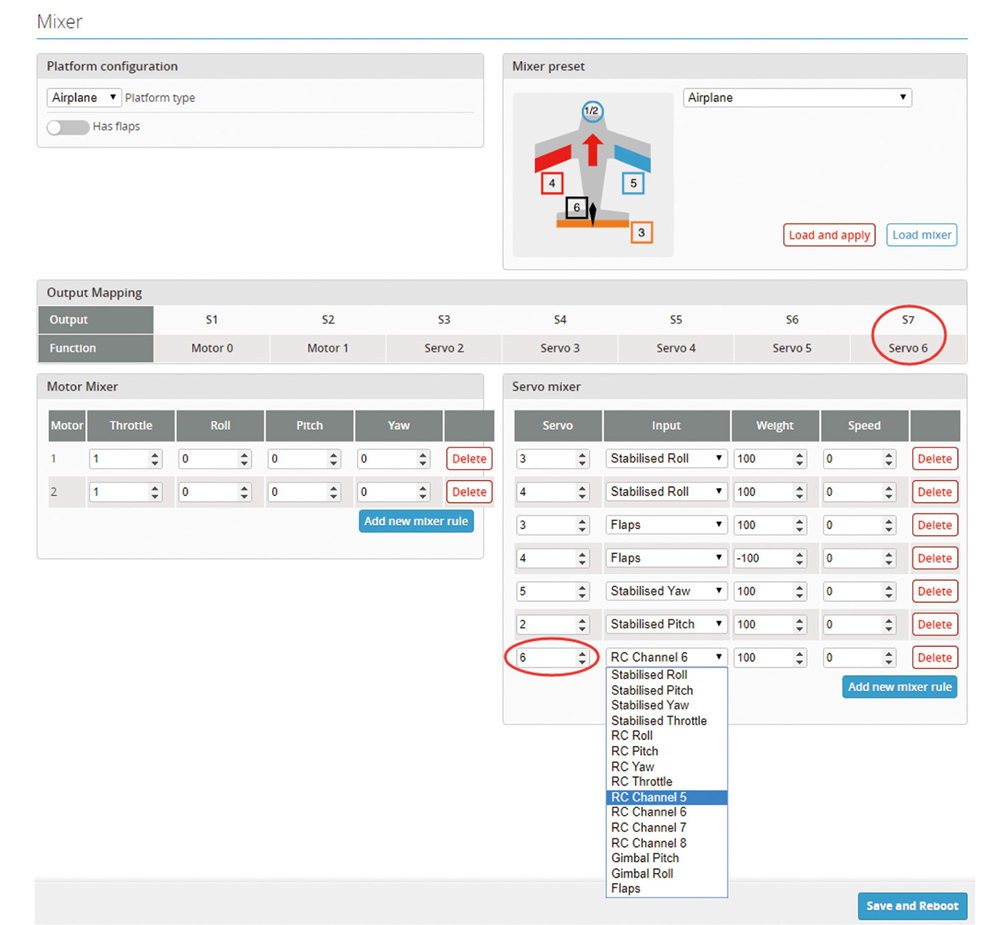
Task: Click servo 6 marker on airplane tail
Action: point(575,208)
